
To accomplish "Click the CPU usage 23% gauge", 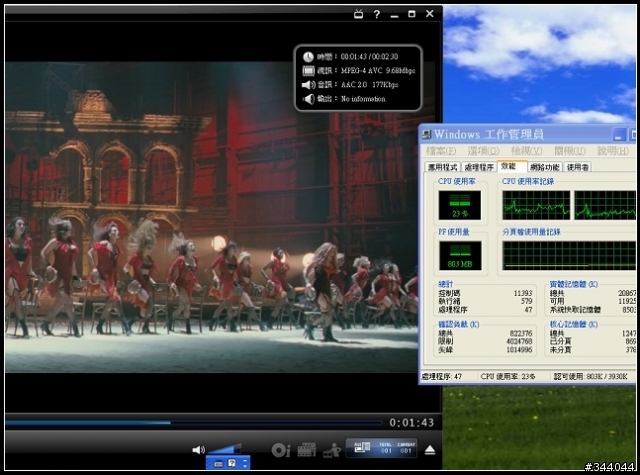I will pos(460,205).
